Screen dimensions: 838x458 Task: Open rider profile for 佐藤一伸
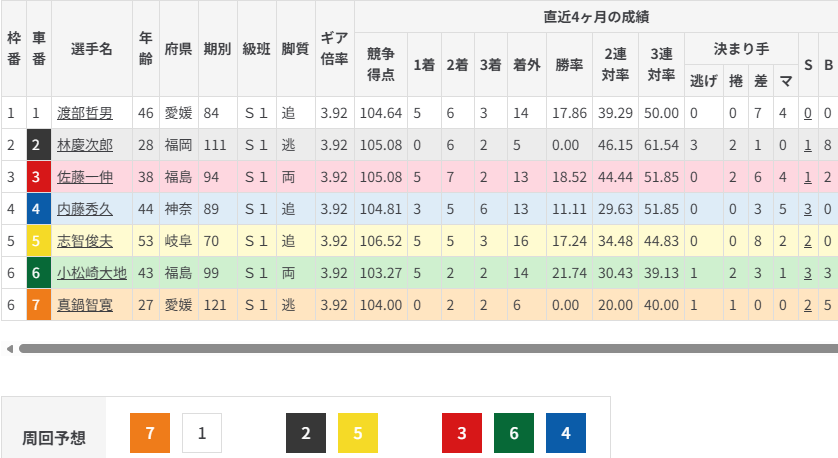pos(85,178)
